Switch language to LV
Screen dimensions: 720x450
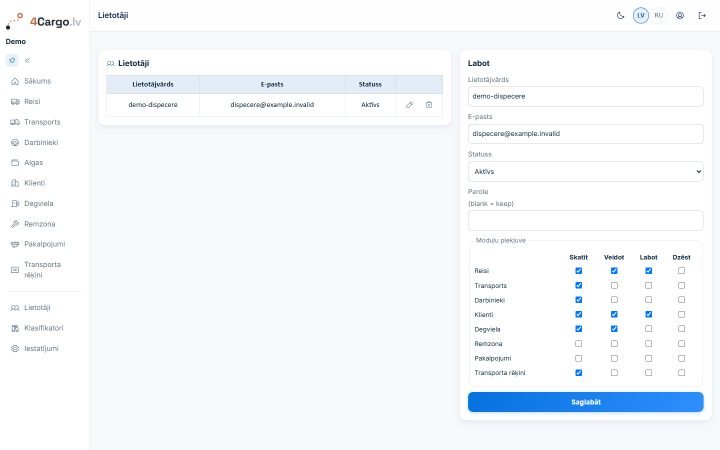pyautogui.click(x=641, y=16)
